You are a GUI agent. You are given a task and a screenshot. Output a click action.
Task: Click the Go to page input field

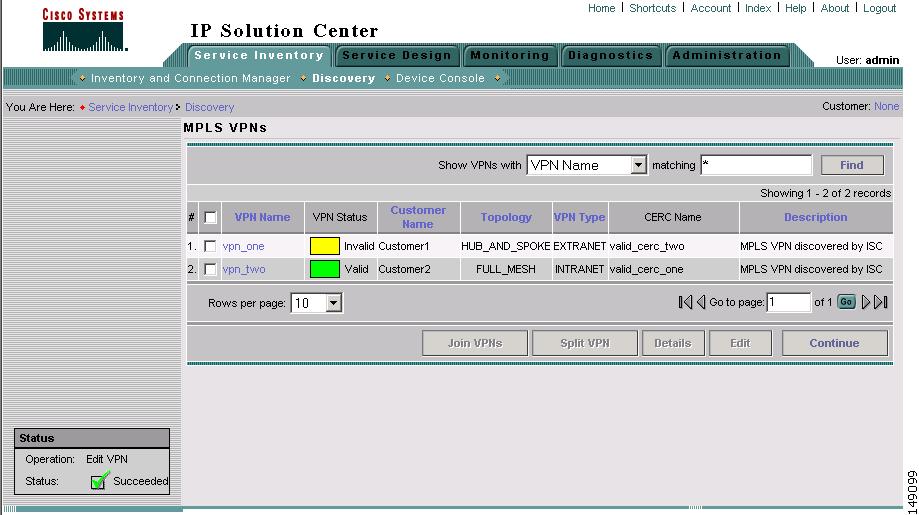789,302
